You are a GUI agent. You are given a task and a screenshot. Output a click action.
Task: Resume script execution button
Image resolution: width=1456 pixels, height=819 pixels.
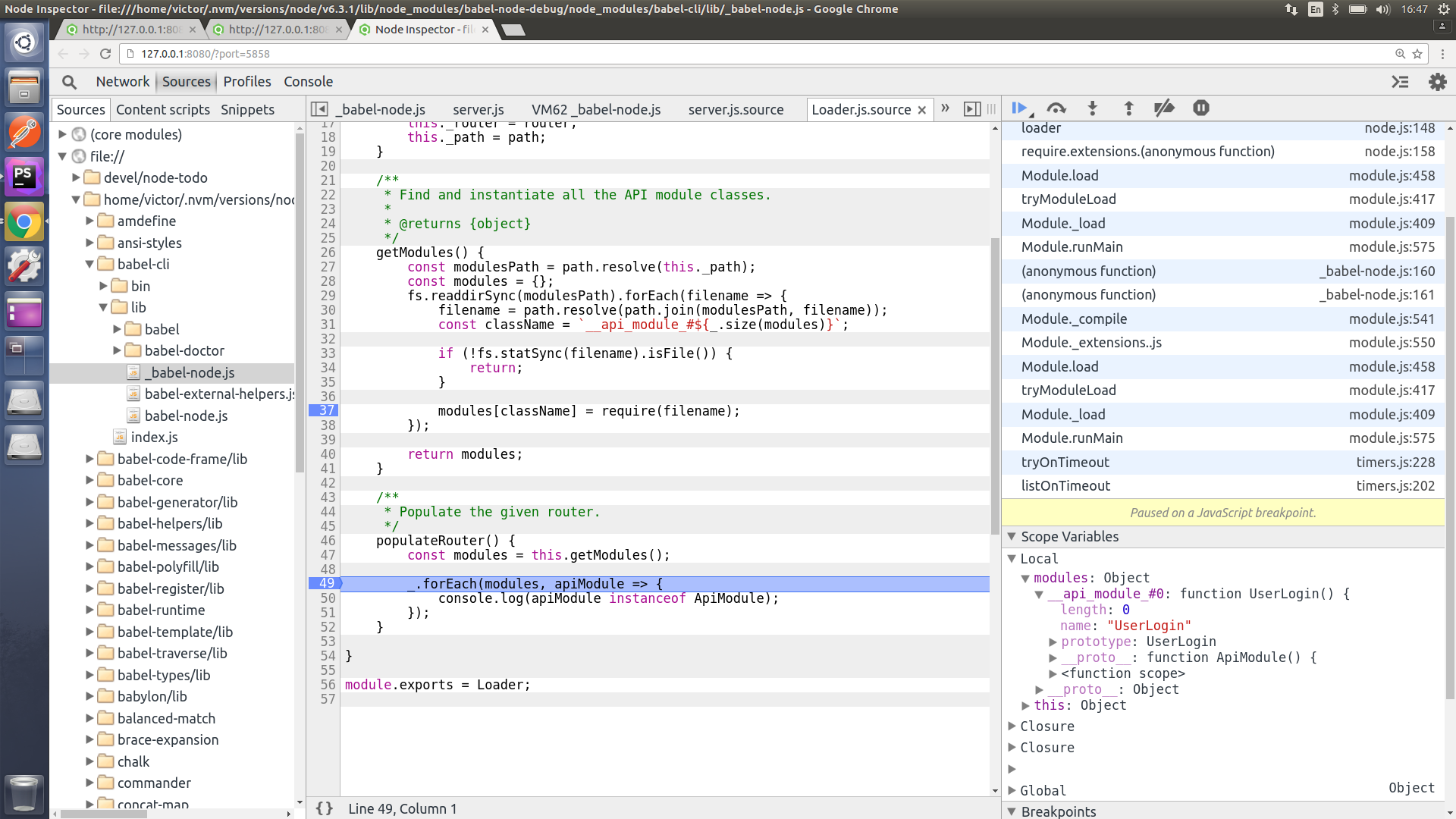pyautogui.click(x=1021, y=108)
